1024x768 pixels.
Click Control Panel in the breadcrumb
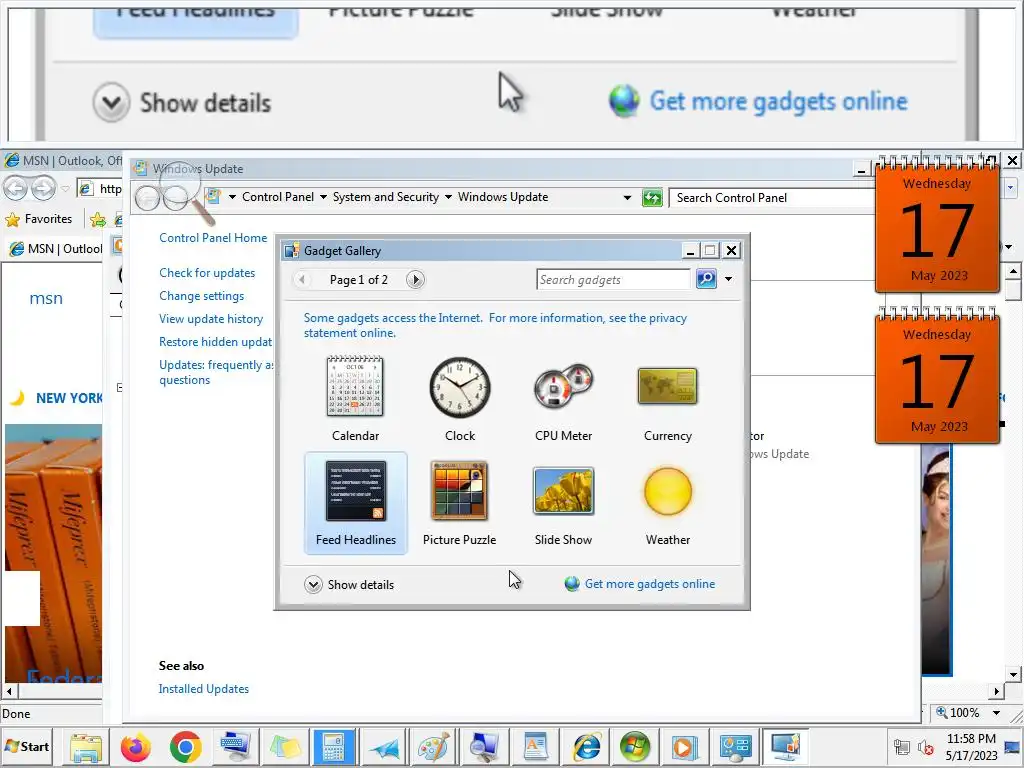278,197
